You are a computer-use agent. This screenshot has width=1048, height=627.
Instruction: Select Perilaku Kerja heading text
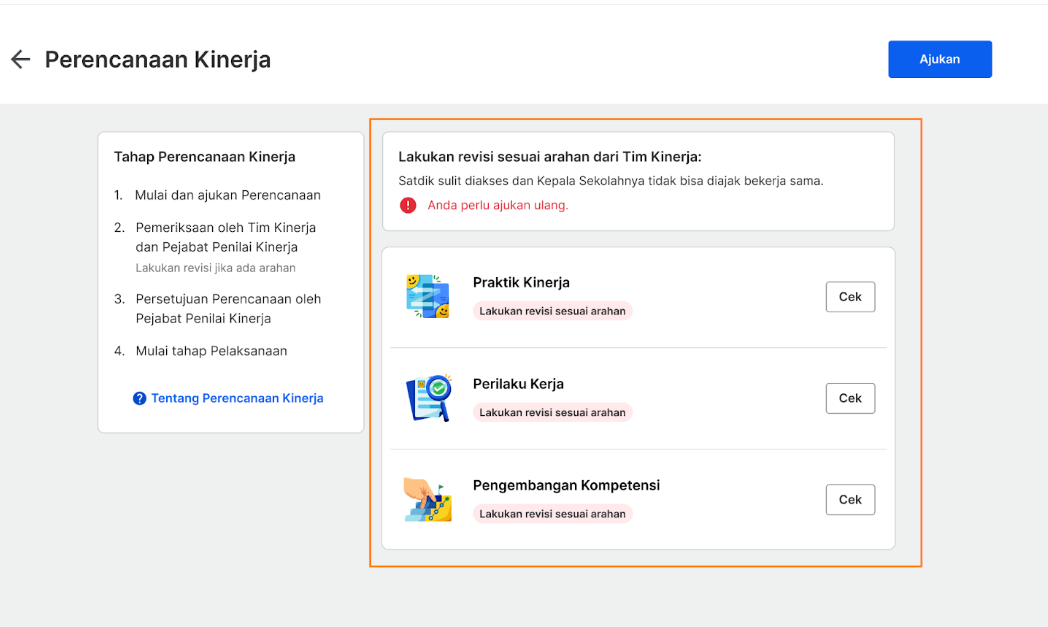pyautogui.click(x=518, y=384)
